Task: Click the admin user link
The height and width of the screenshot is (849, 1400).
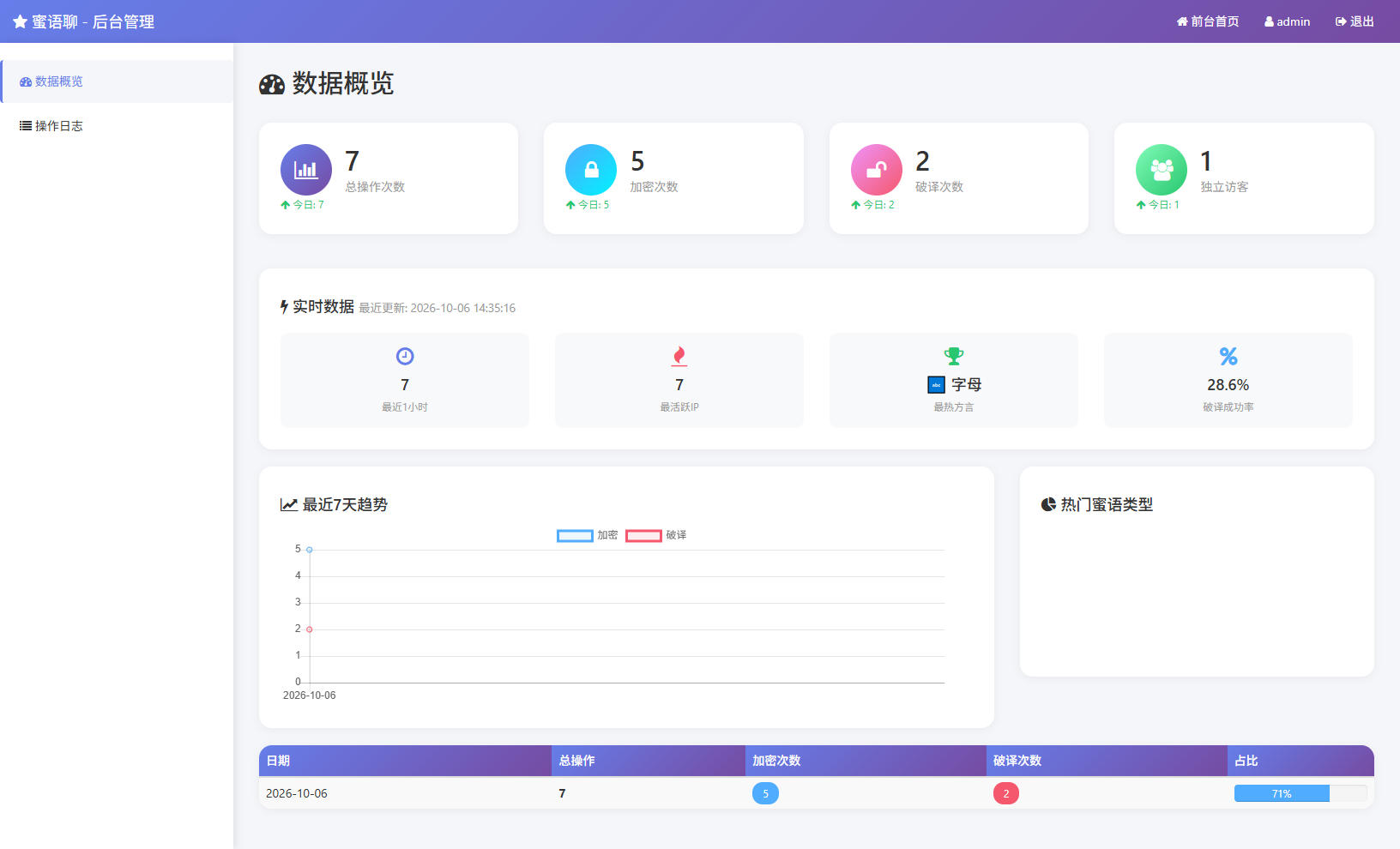Action: (x=1287, y=21)
